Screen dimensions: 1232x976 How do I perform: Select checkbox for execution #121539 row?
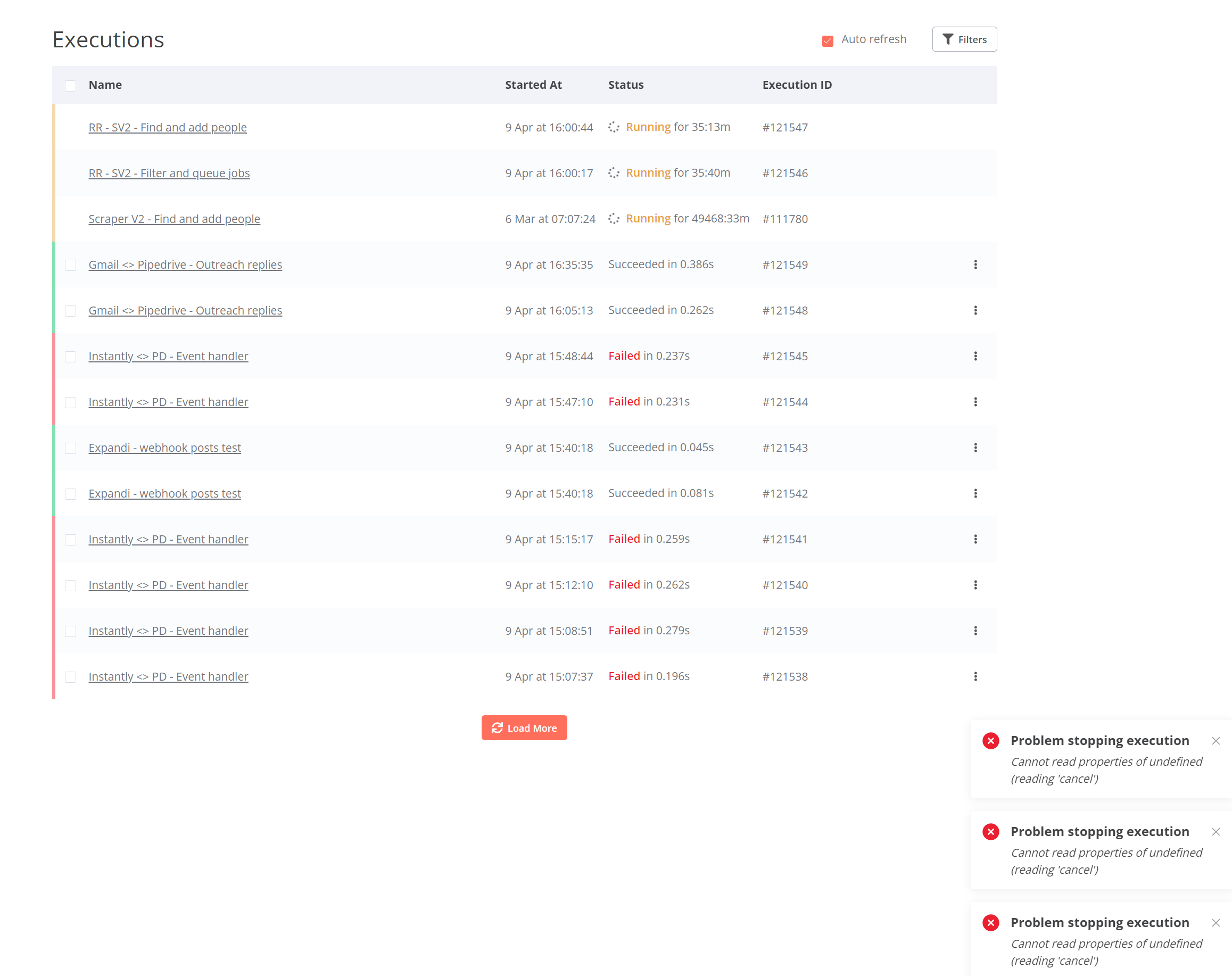pyautogui.click(x=70, y=631)
